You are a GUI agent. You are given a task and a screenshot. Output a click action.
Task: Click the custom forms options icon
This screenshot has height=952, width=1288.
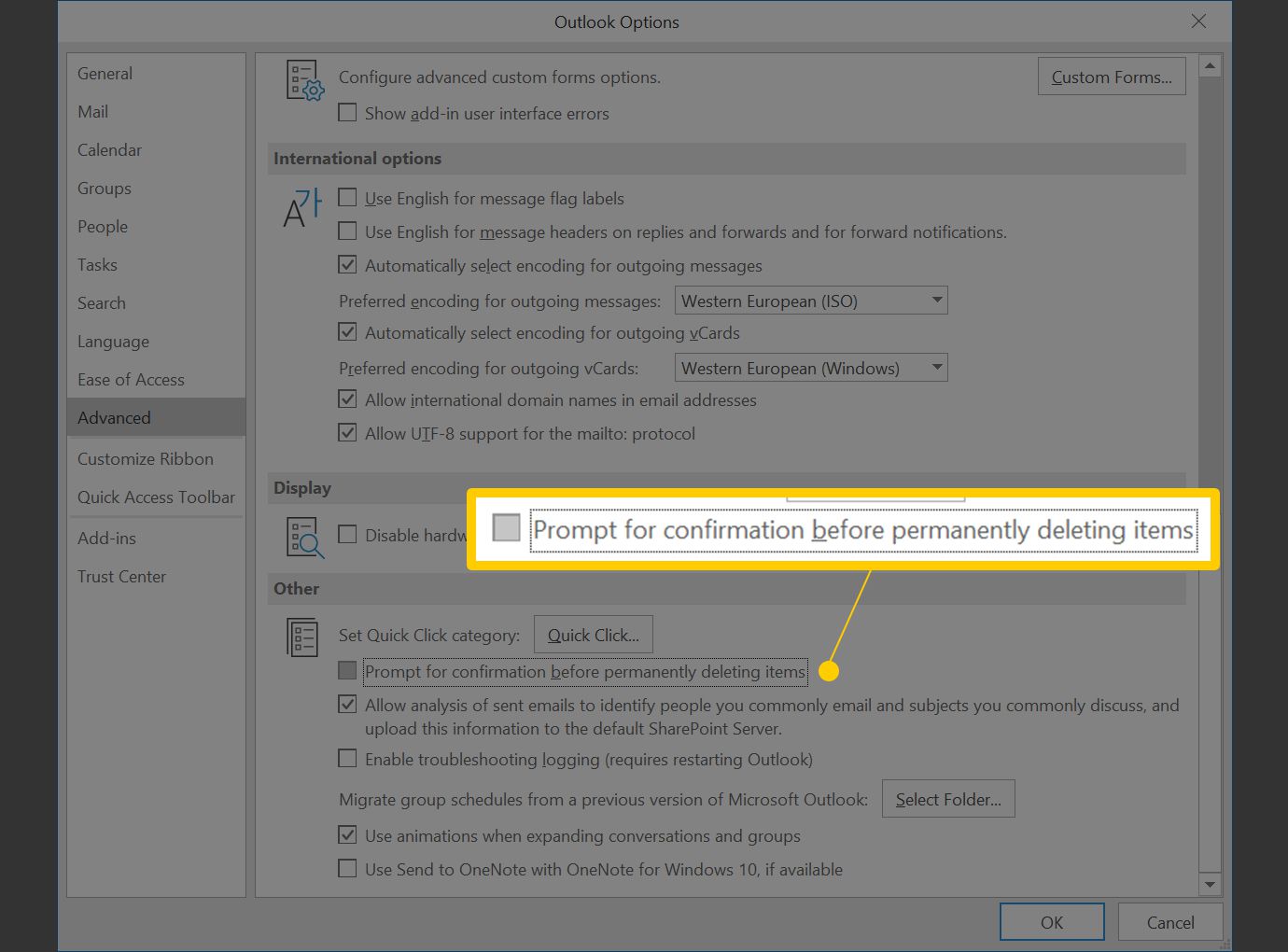[305, 80]
